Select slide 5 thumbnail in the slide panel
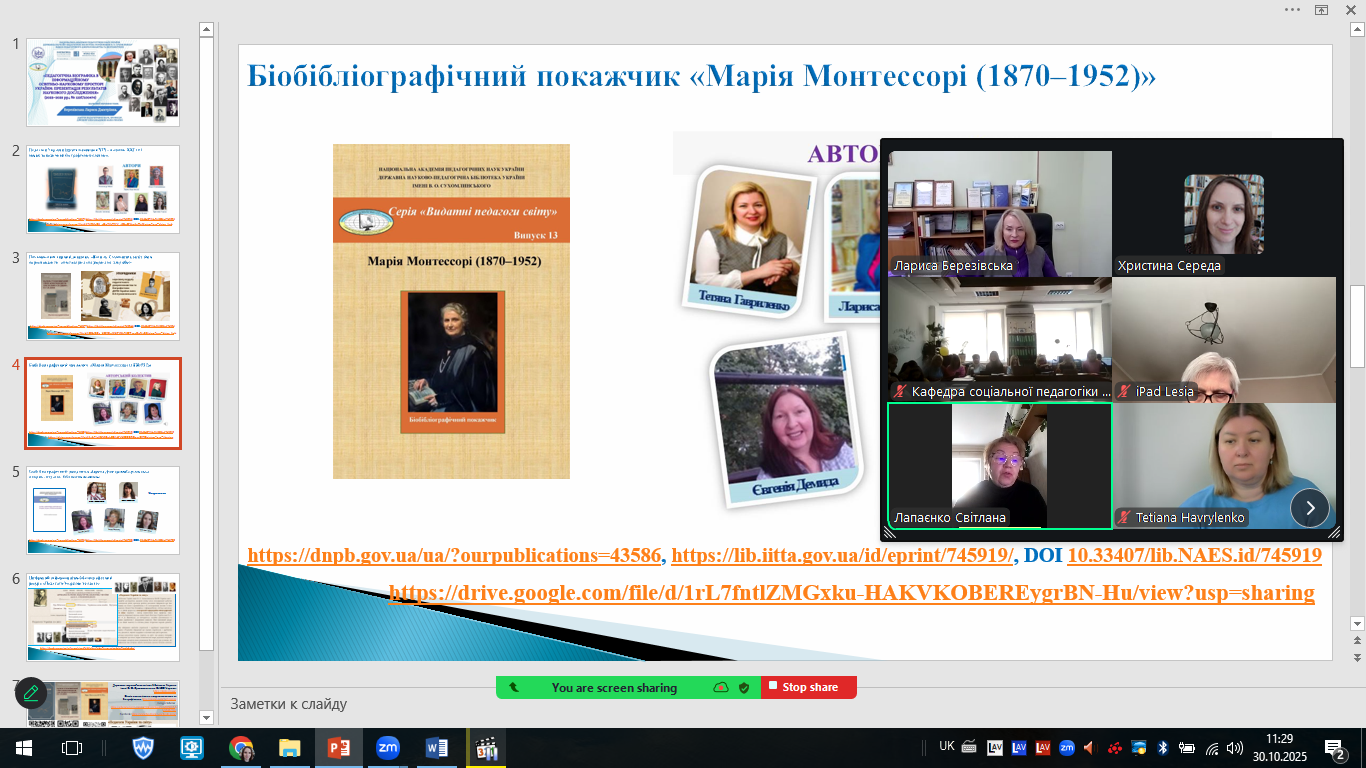The image size is (1366, 768). (103, 509)
